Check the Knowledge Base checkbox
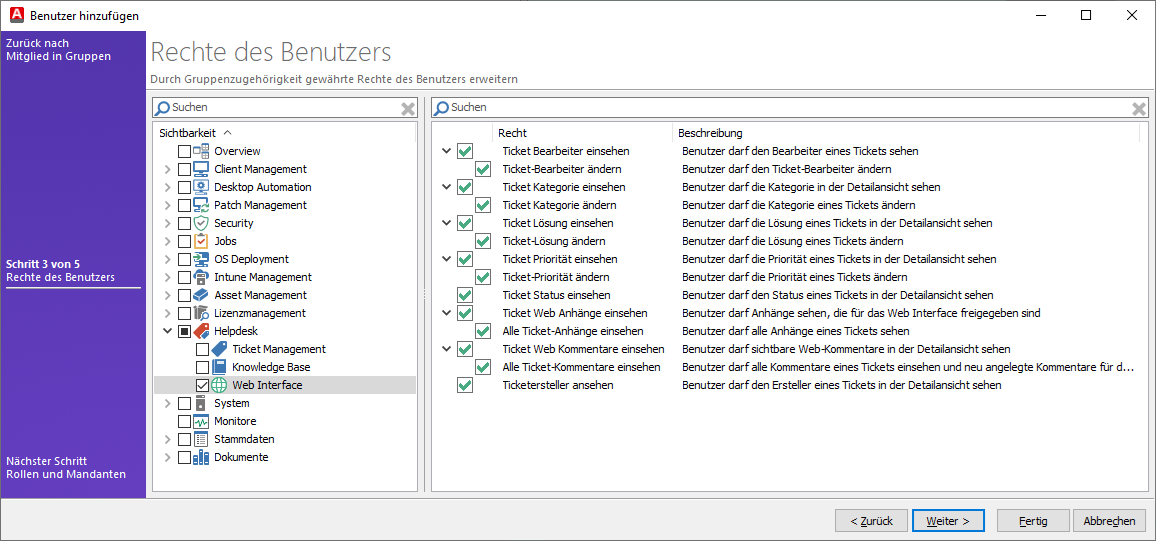The image size is (1156, 541). click(x=202, y=367)
